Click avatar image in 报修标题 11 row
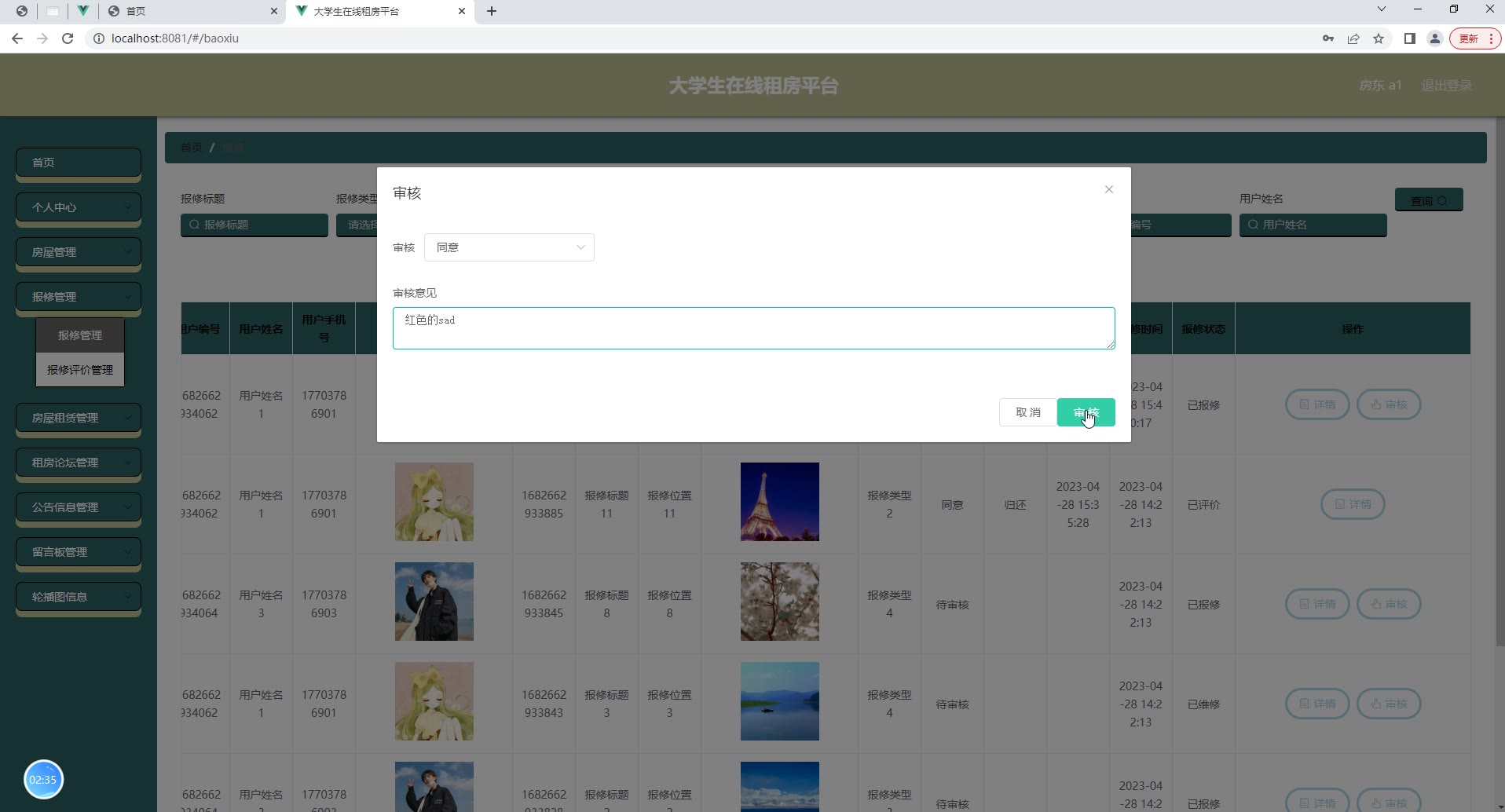This screenshot has width=1505, height=812. pyautogui.click(x=434, y=502)
